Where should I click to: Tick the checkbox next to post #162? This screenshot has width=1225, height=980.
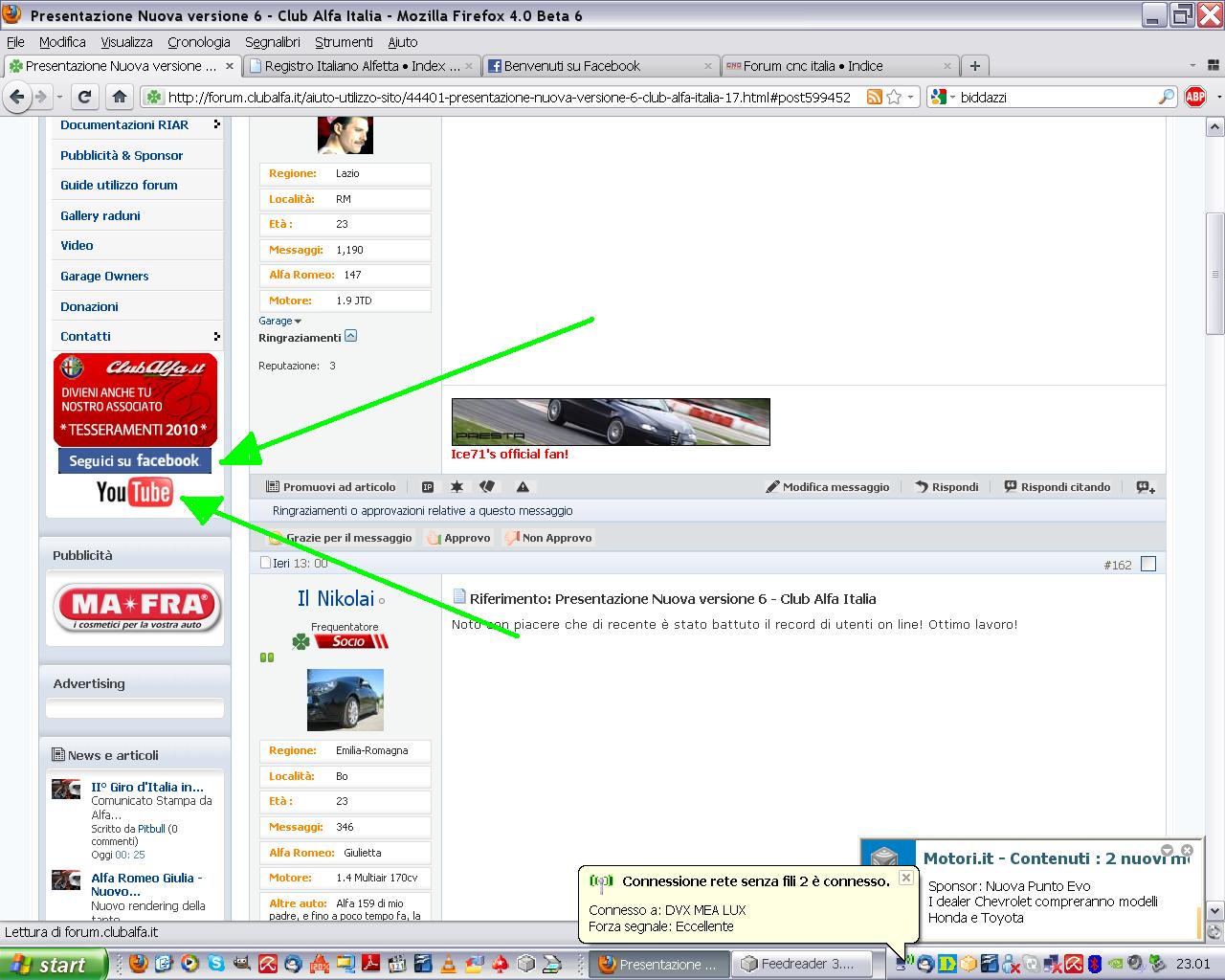[1148, 565]
